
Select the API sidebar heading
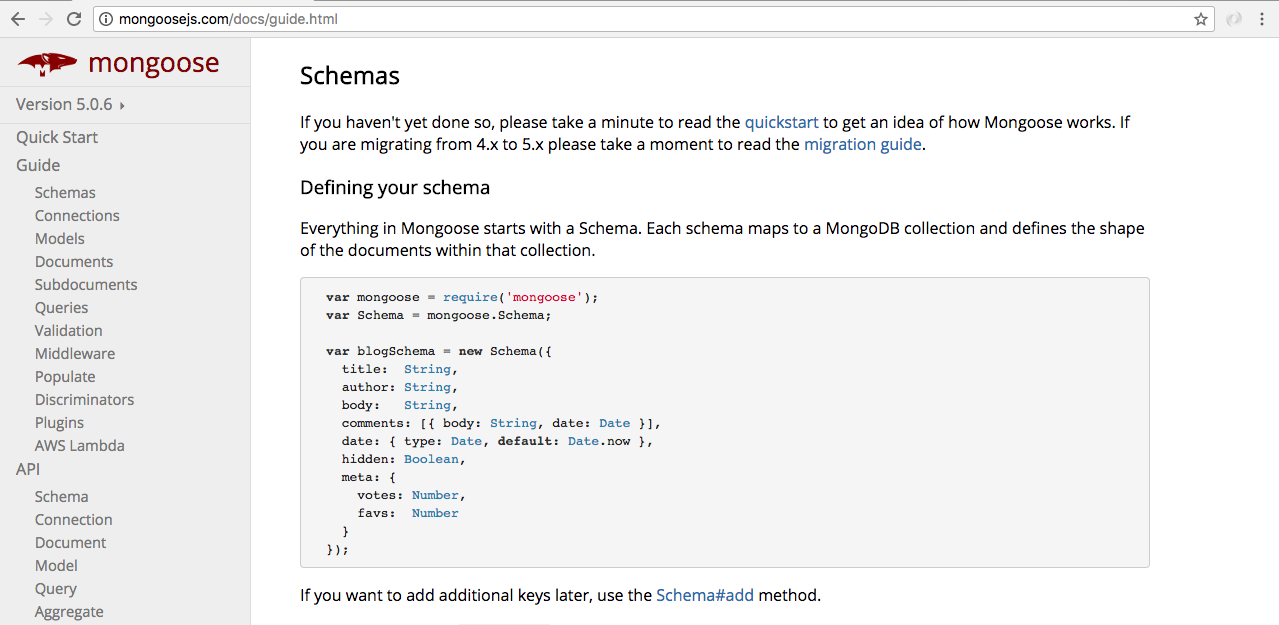click(28, 469)
